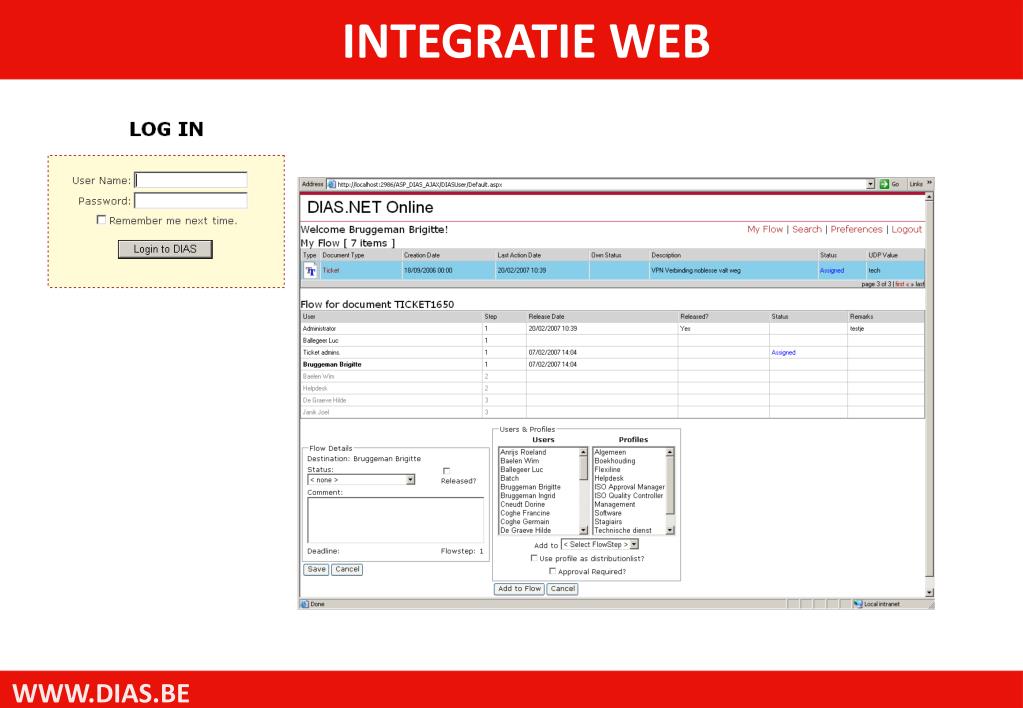Click Cancel next to Save

coord(347,570)
